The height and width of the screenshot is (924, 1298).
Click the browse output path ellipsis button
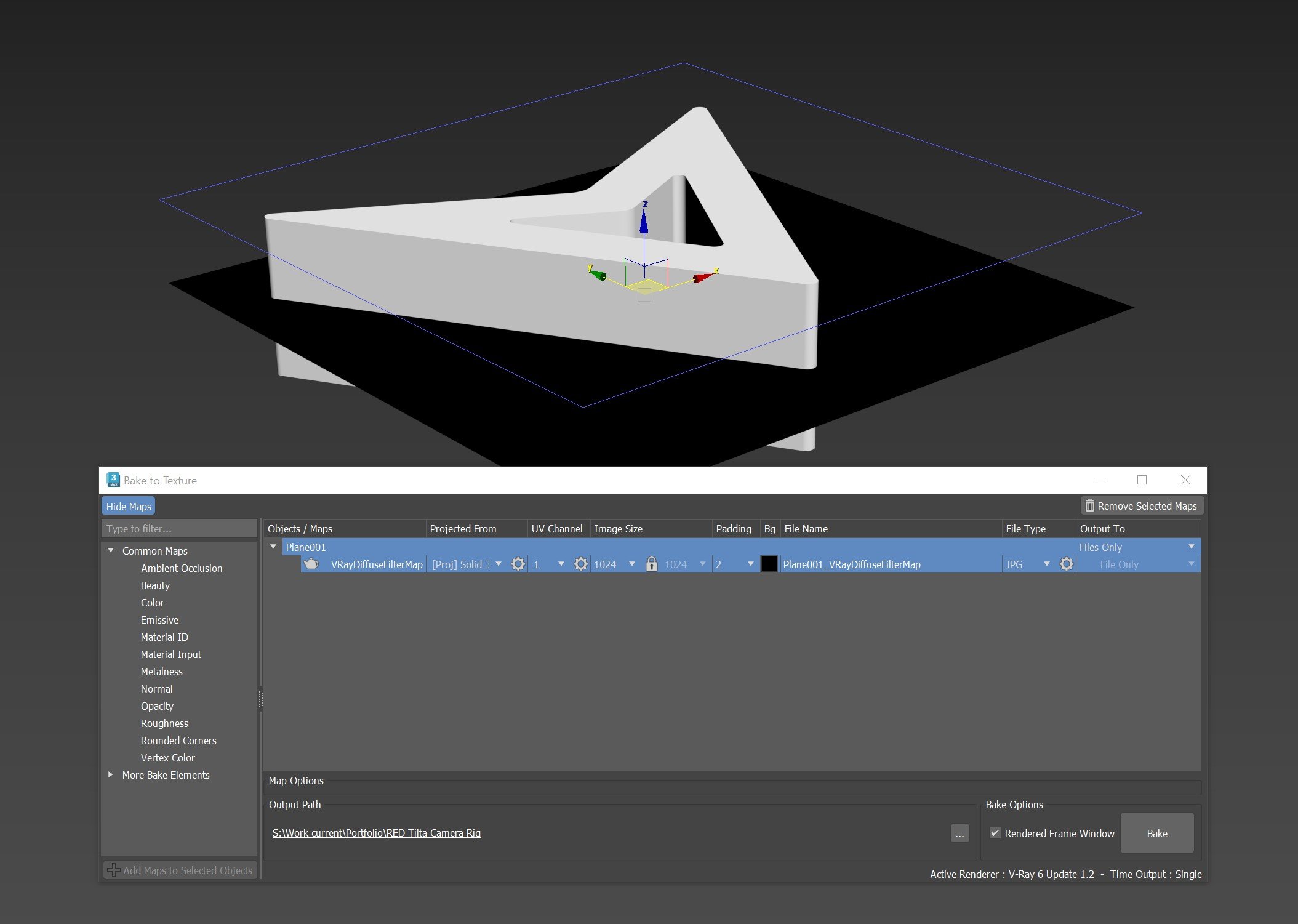pos(959,834)
